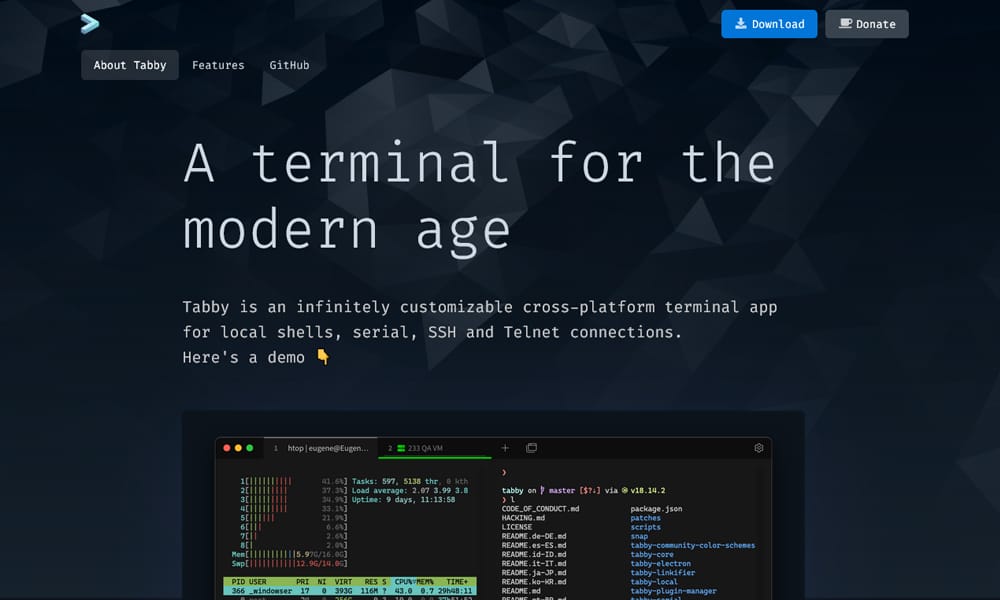This screenshot has width=1000, height=600.
Task: Click the Tabby arrow logo
Action: tap(90, 24)
